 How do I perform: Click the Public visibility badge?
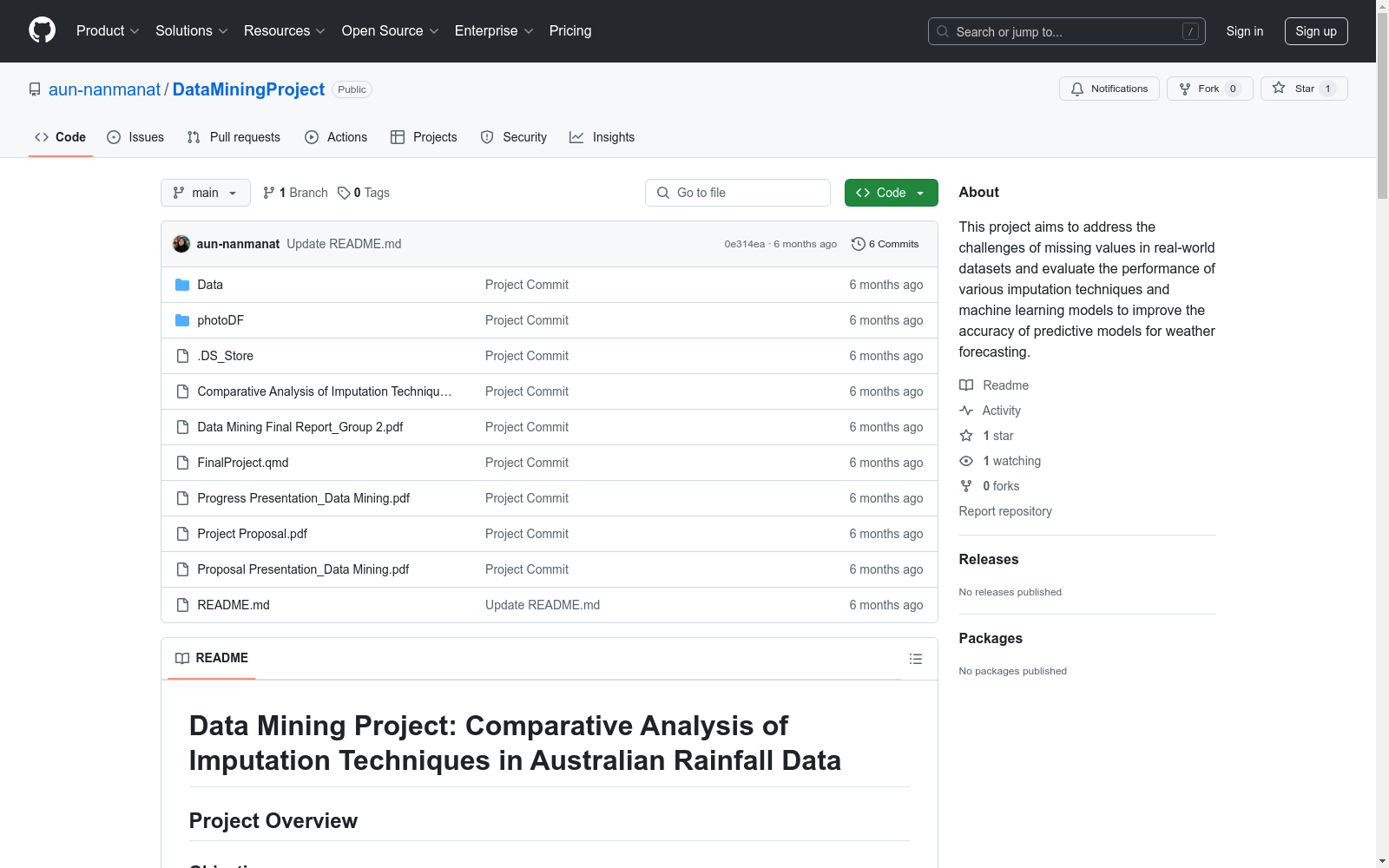click(x=352, y=89)
